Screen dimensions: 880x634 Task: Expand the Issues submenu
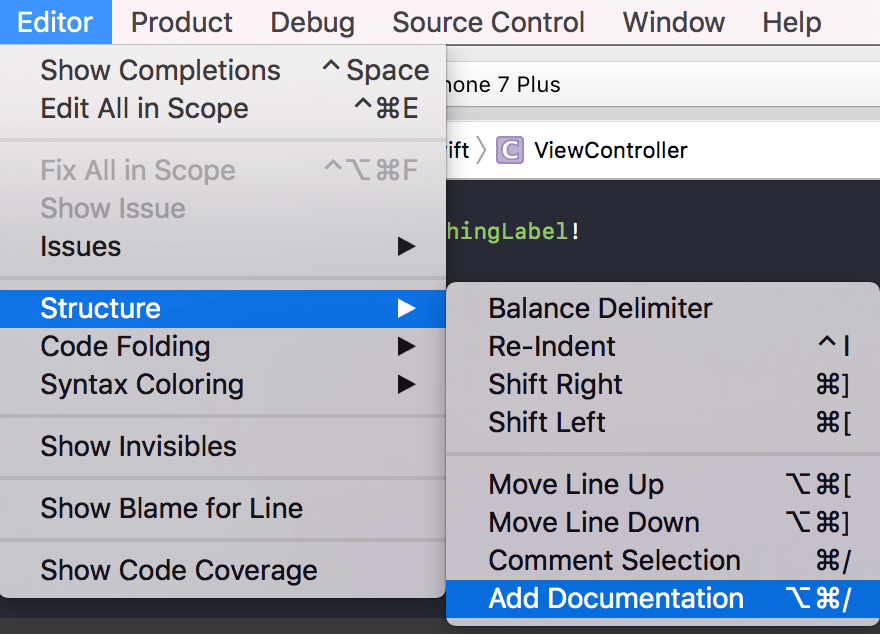tap(80, 247)
